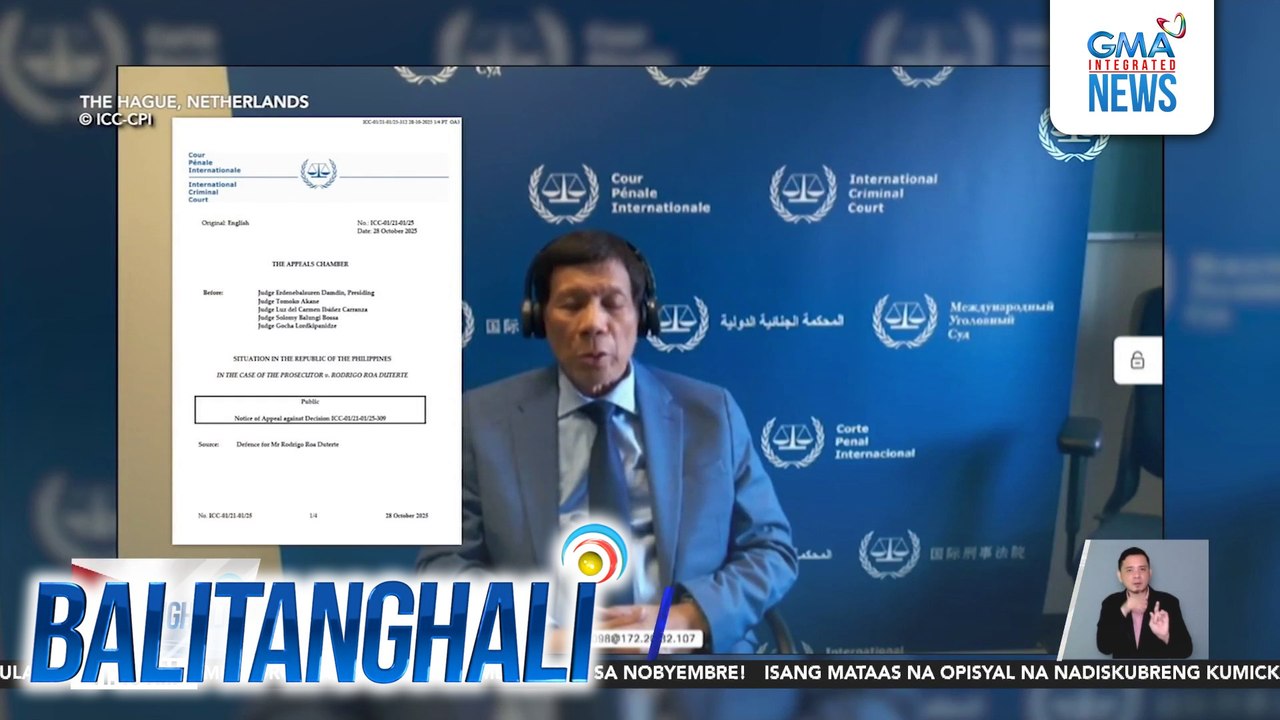Click "Defence for Mr Rodrigo Roa Duterte" source line

(287, 444)
